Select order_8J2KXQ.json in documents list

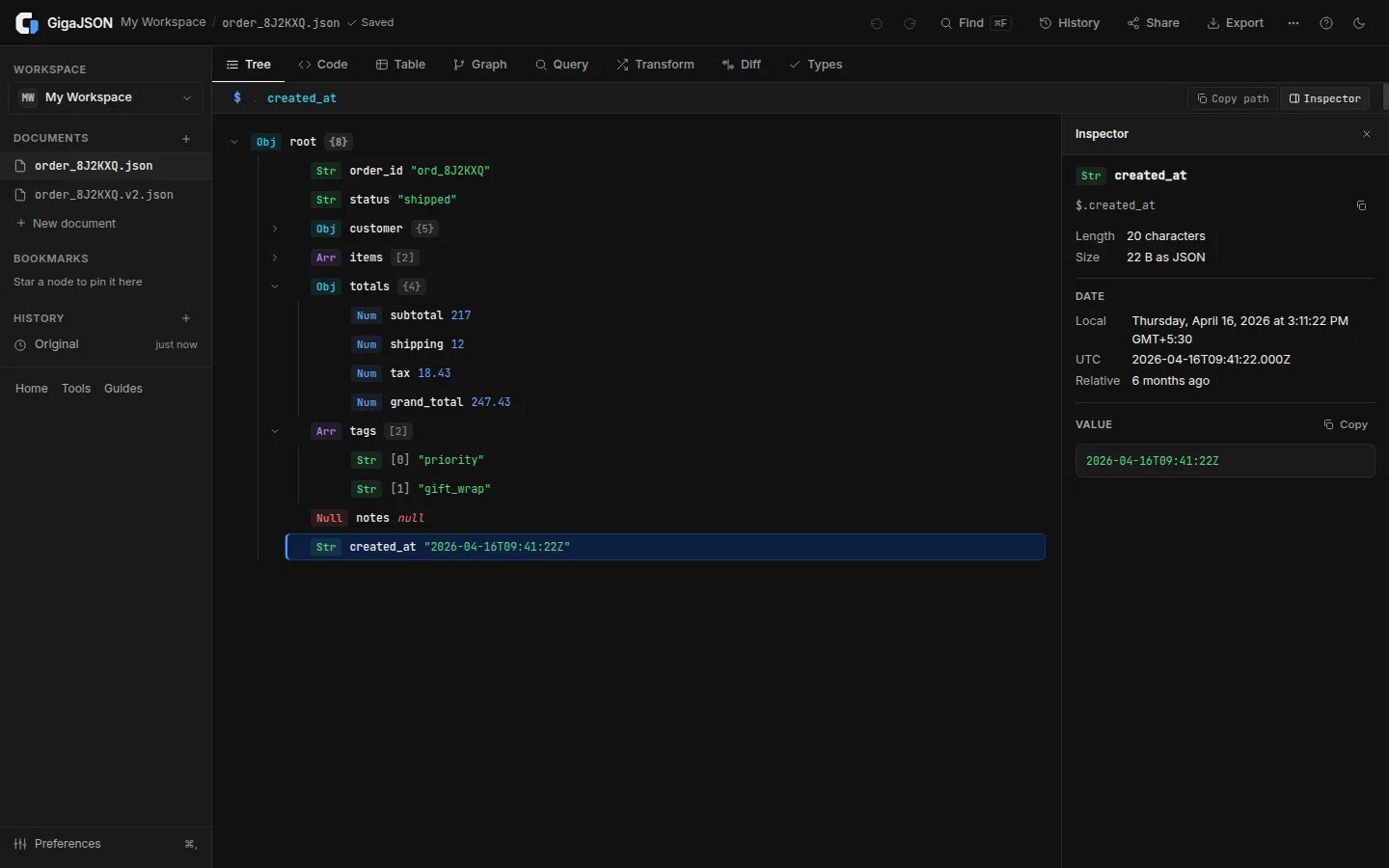tap(105, 166)
